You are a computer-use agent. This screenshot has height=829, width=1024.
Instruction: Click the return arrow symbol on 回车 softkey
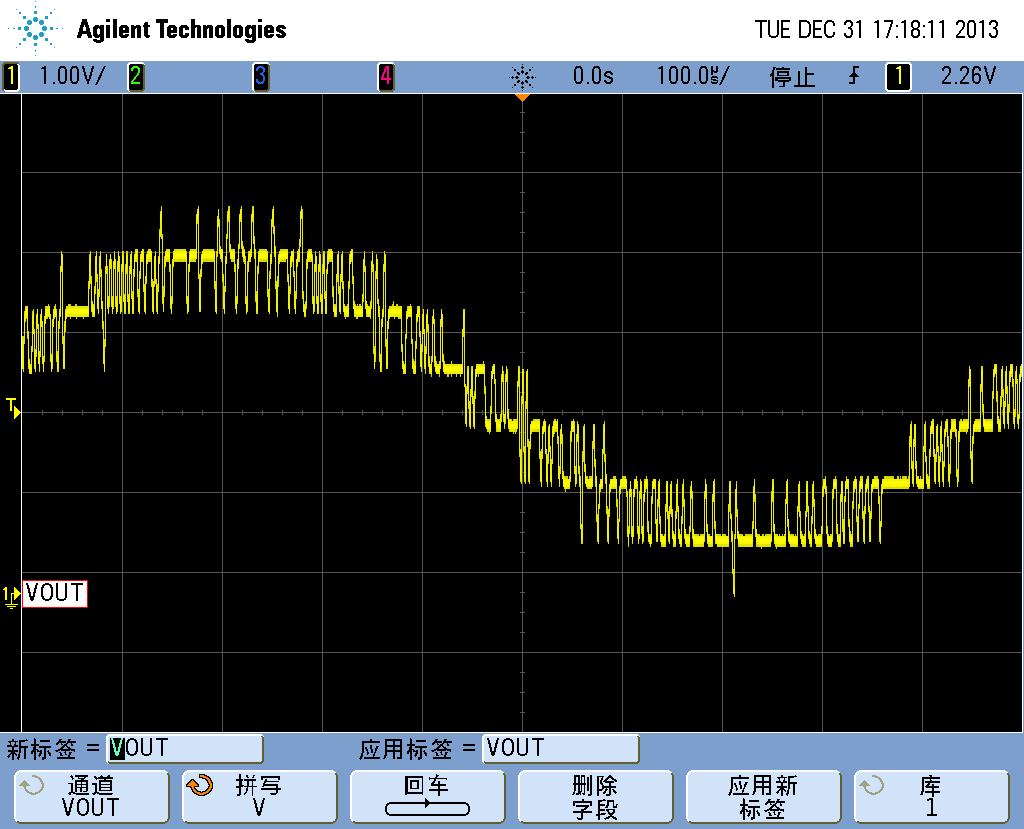[427, 809]
